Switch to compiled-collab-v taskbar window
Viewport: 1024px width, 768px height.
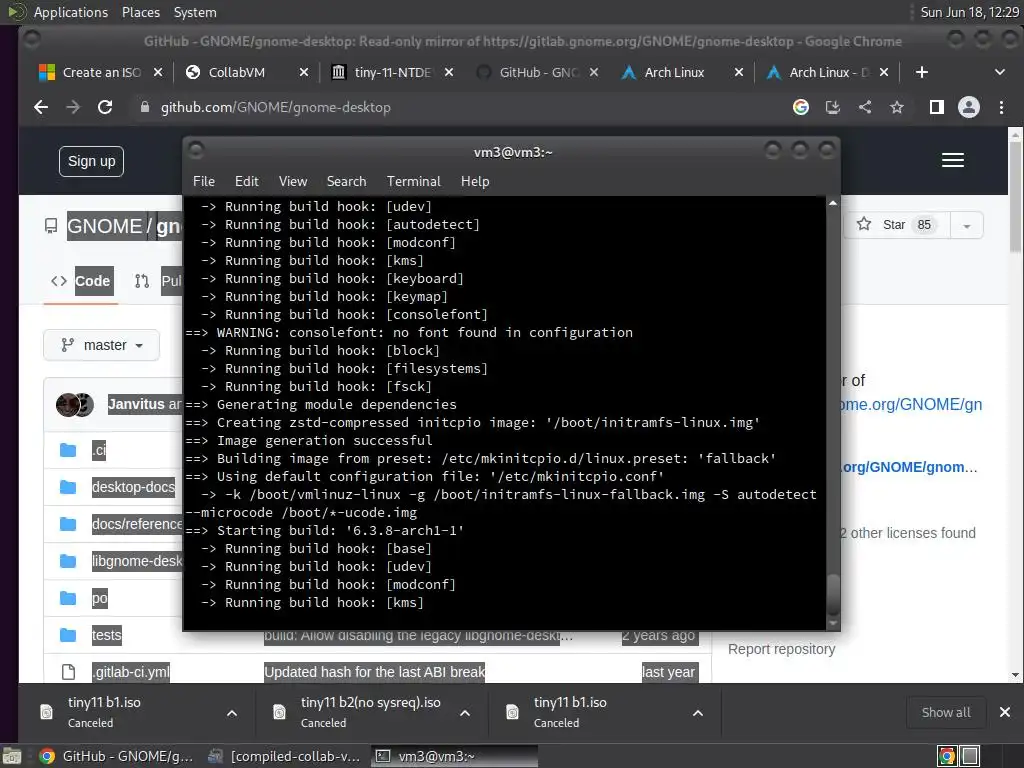pos(284,756)
